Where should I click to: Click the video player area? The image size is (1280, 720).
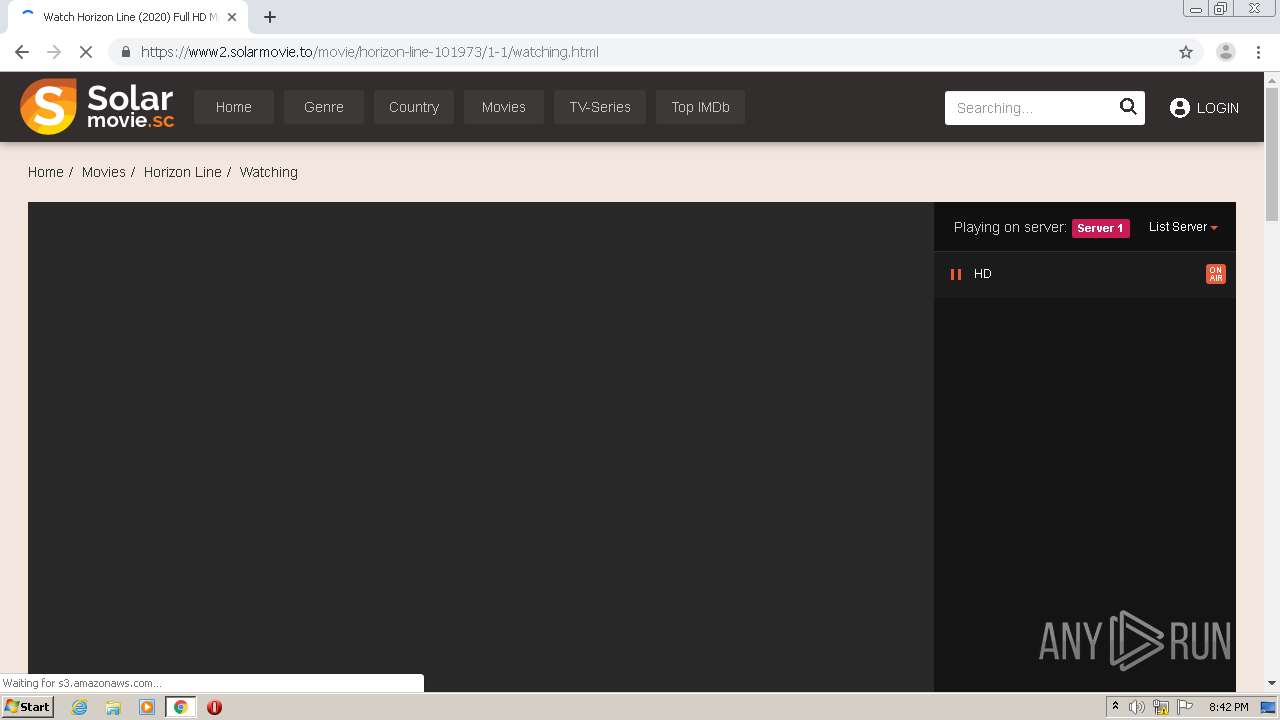(481, 447)
